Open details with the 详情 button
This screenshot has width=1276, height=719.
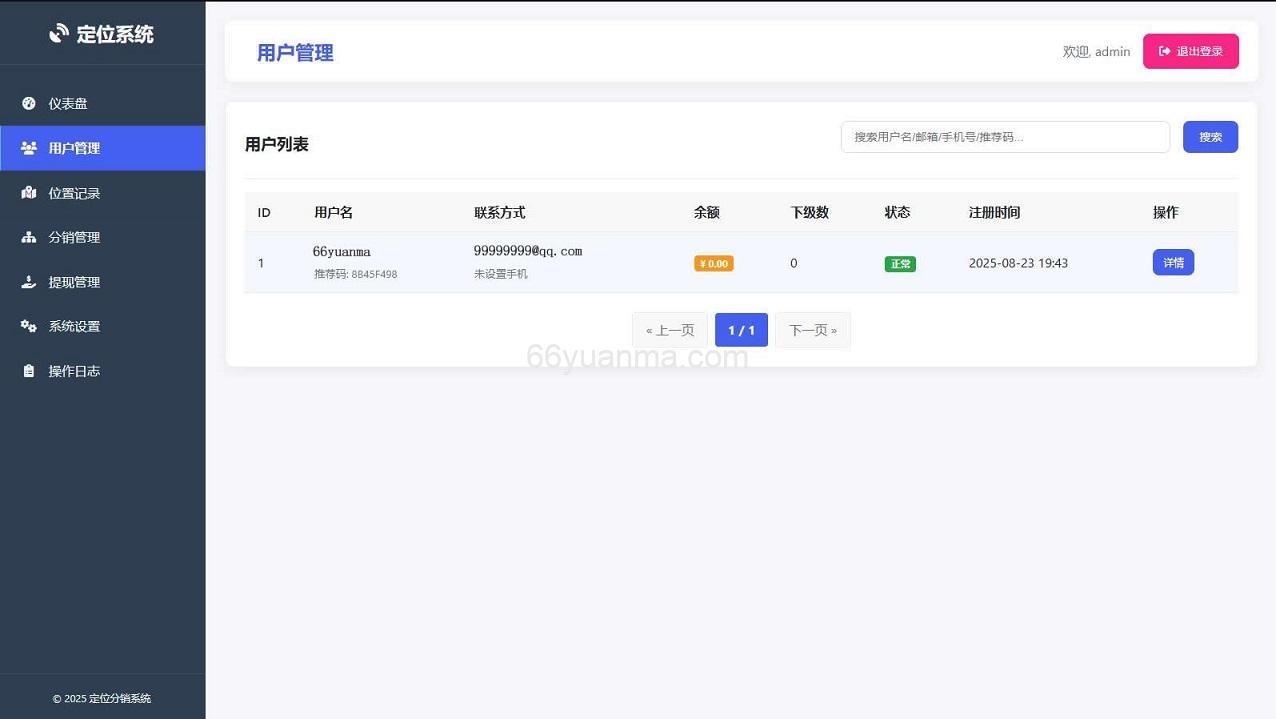click(x=1172, y=262)
